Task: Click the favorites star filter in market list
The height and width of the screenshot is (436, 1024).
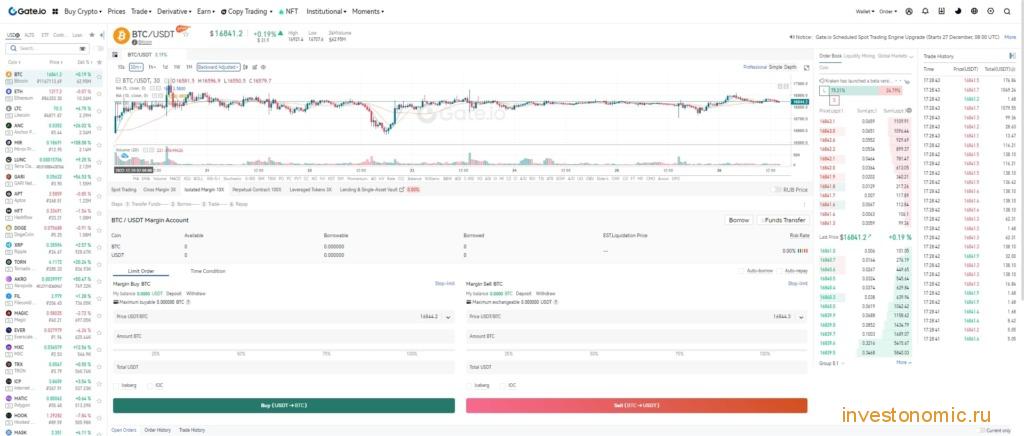Action: [91, 35]
